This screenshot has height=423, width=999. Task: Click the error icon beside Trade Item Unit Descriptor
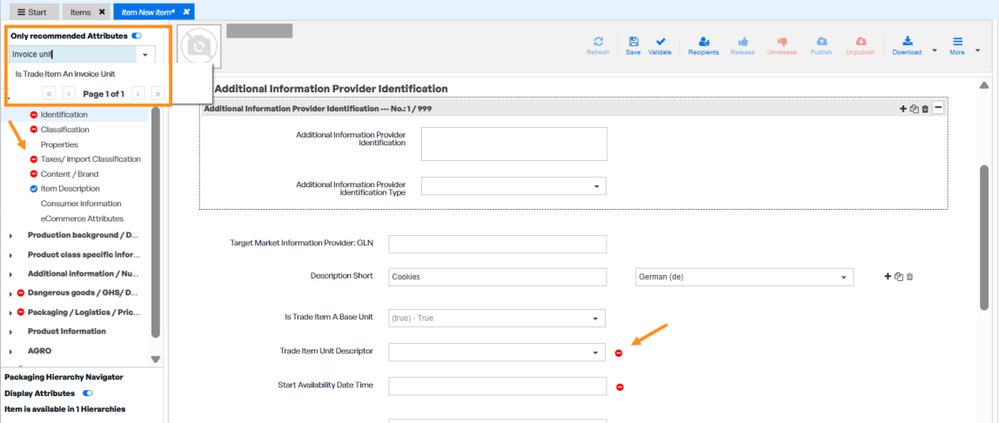click(619, 353)
